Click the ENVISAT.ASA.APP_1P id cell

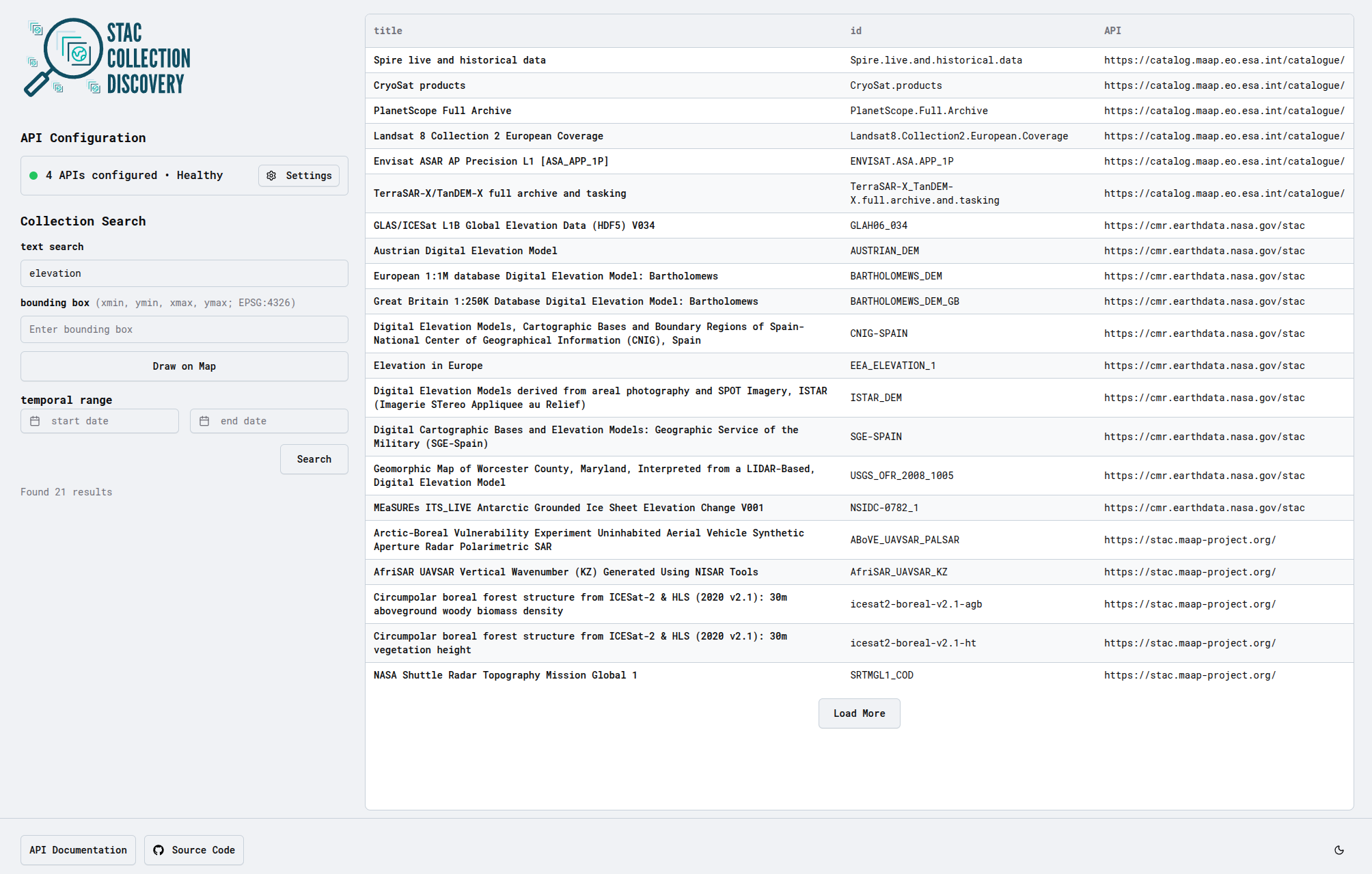[902, 161]
